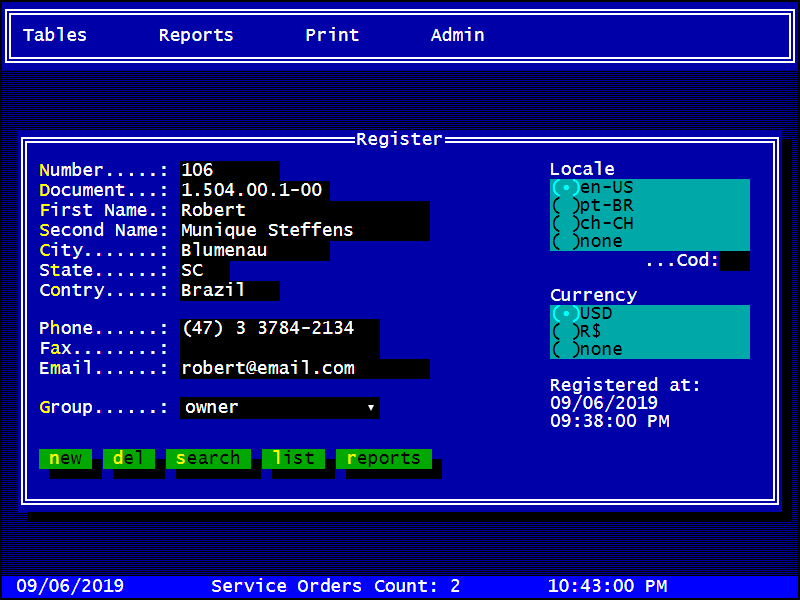The height and width of the screenshot is (600, 800).
Task: Click the First Name field containing Robert
Action: [x=305, y=210]
